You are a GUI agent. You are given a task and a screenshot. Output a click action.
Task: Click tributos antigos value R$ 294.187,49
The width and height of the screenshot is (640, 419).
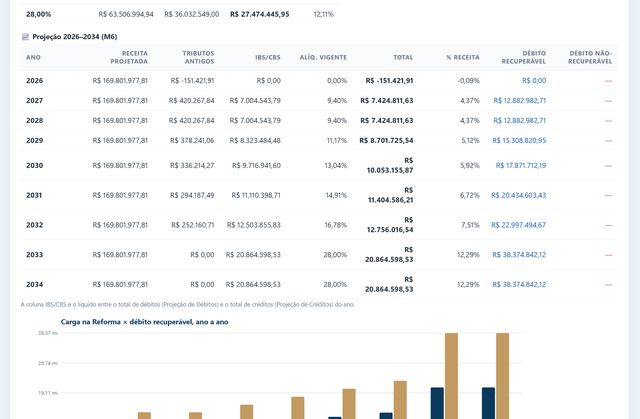192,195
